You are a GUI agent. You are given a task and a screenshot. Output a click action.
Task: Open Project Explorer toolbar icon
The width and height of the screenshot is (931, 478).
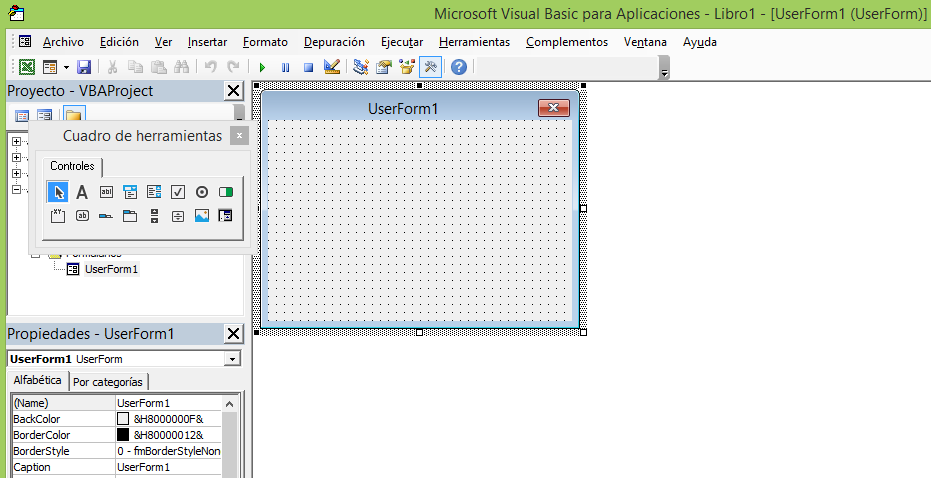point(360,67)
